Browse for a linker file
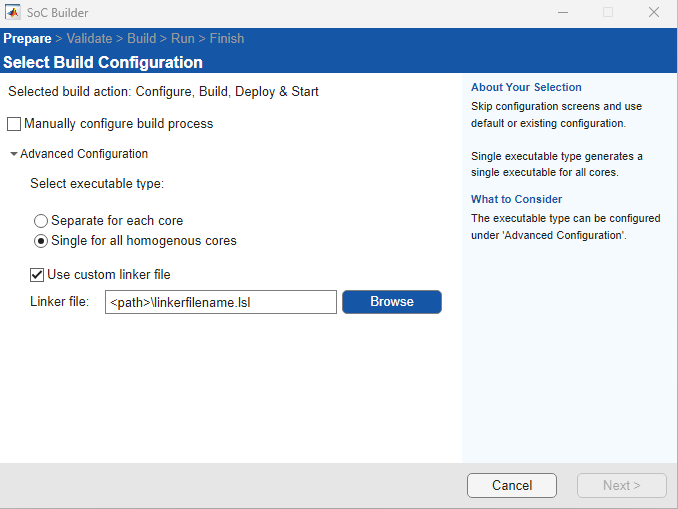Screen dimensions: 678x509 [391, 302]
